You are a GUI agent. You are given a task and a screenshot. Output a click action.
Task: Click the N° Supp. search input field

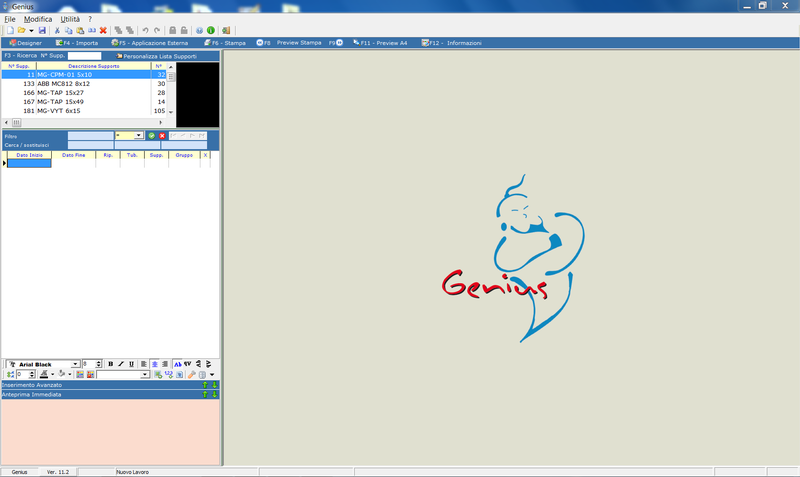pos(85,56)
